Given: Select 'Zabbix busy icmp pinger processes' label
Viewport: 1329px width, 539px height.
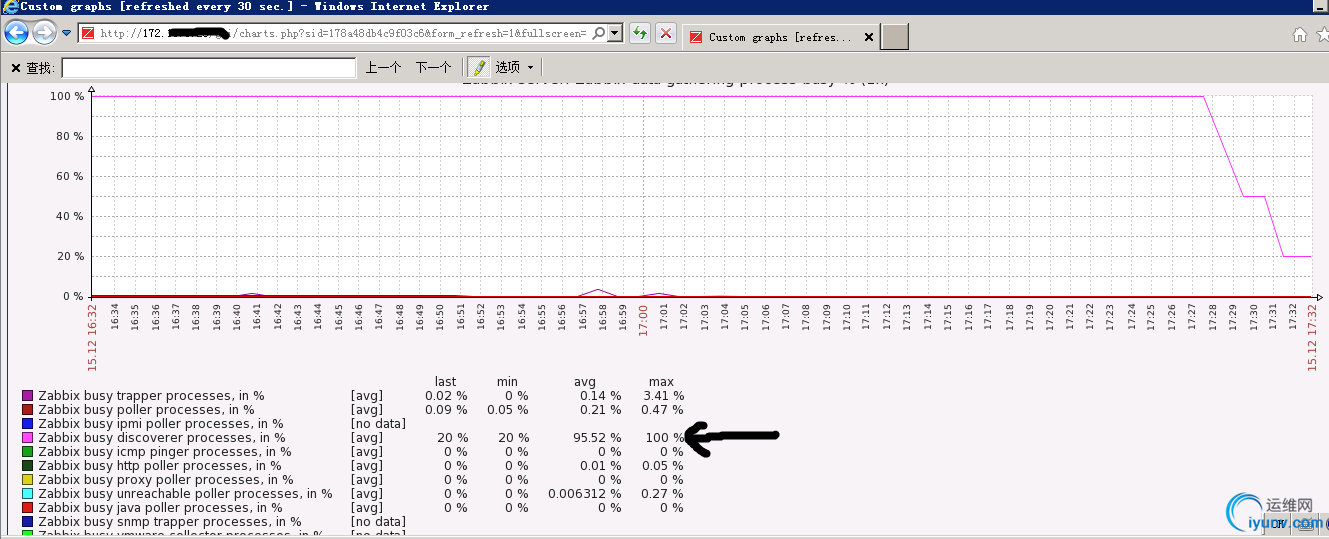Looking at the screenshot, I should tap(165, 452).
